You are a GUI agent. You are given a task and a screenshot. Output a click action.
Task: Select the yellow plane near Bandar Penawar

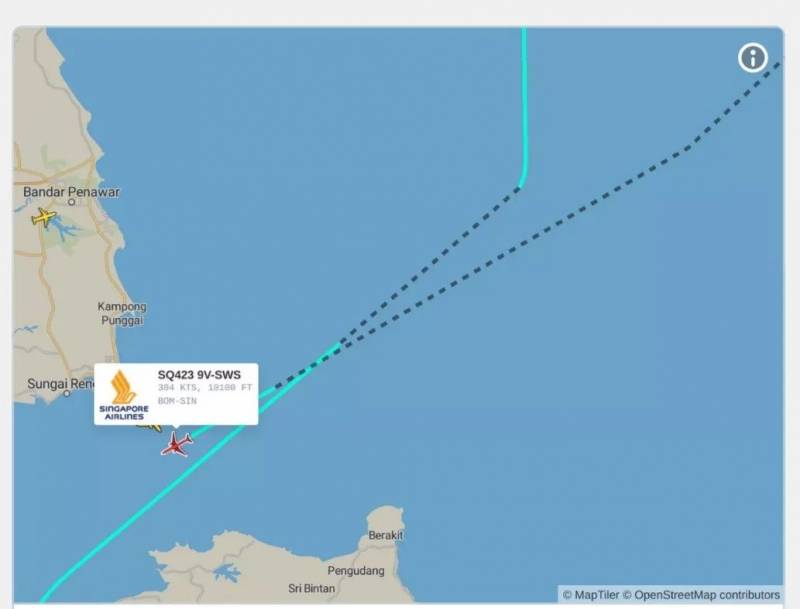[x=44, y=217]
